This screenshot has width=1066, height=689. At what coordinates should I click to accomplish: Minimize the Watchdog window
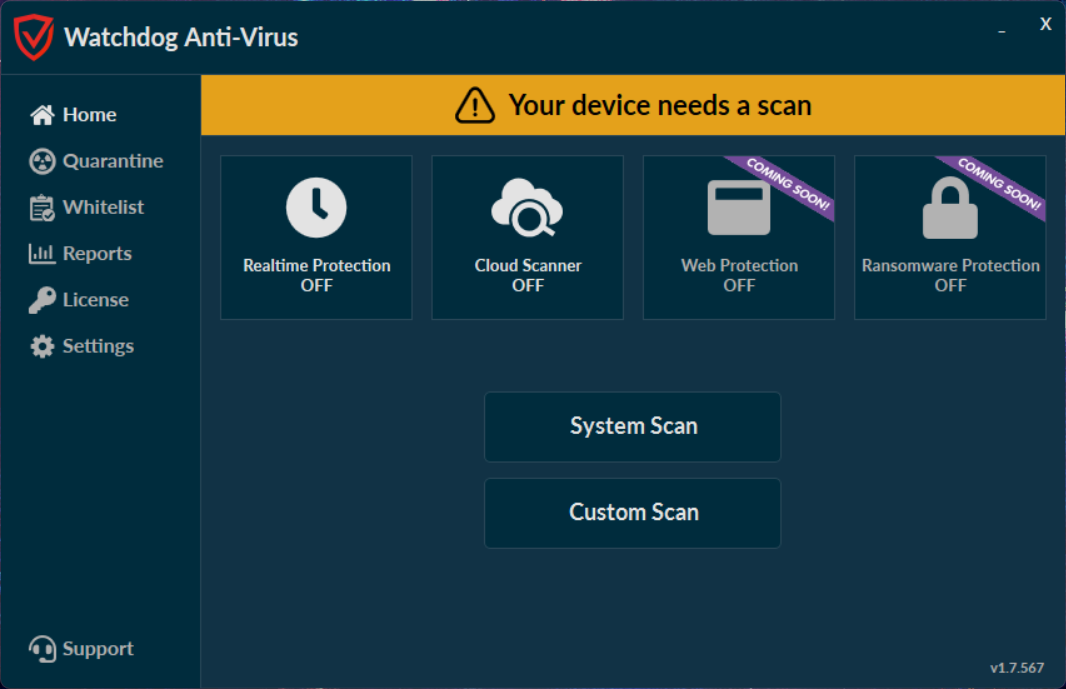pos(1001,32)
